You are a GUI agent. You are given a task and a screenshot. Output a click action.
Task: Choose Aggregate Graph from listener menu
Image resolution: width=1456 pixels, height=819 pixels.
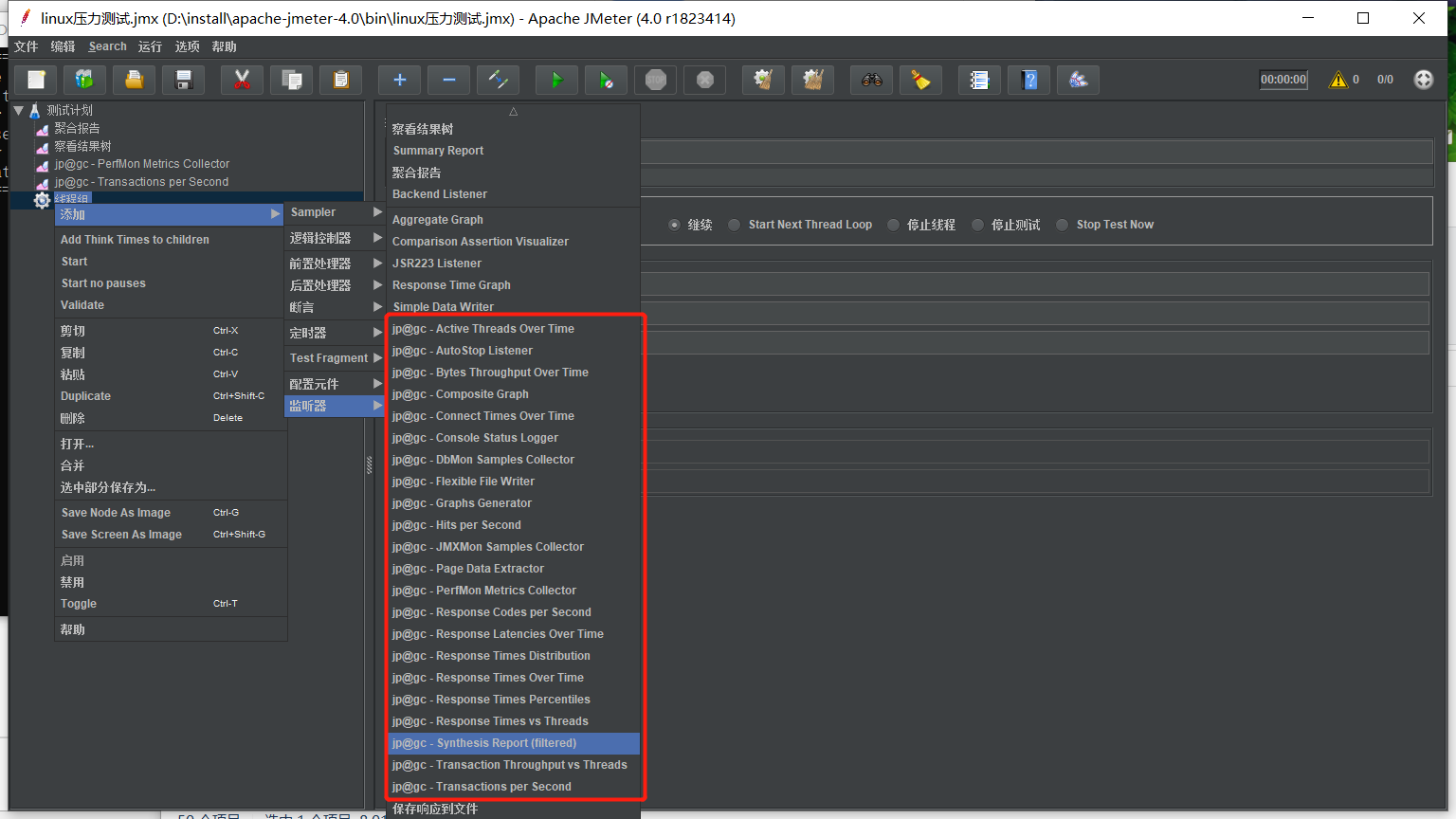pos(514,220)
